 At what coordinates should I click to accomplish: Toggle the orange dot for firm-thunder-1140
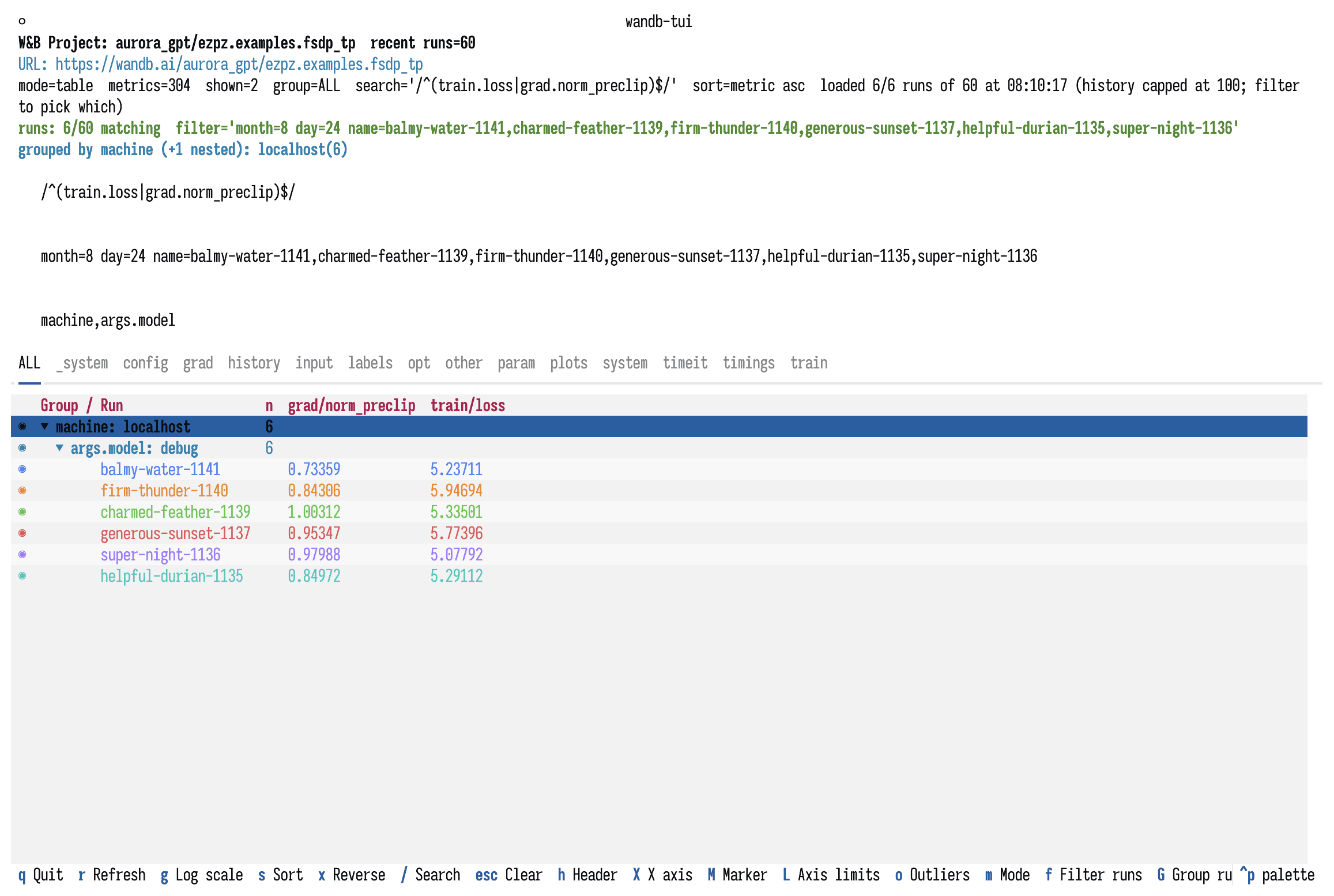[22, 491]
